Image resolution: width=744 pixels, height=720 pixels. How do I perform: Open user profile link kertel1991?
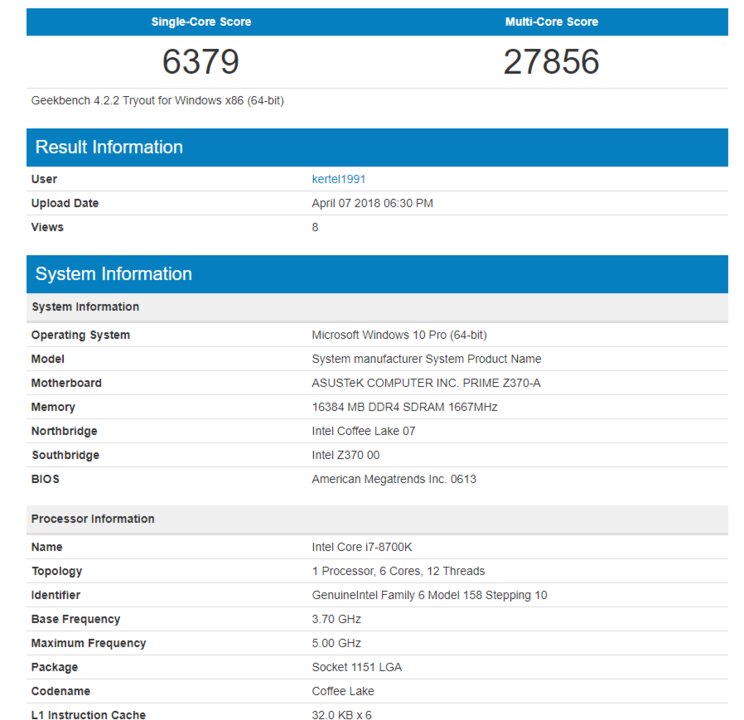[x=338, y=179]
